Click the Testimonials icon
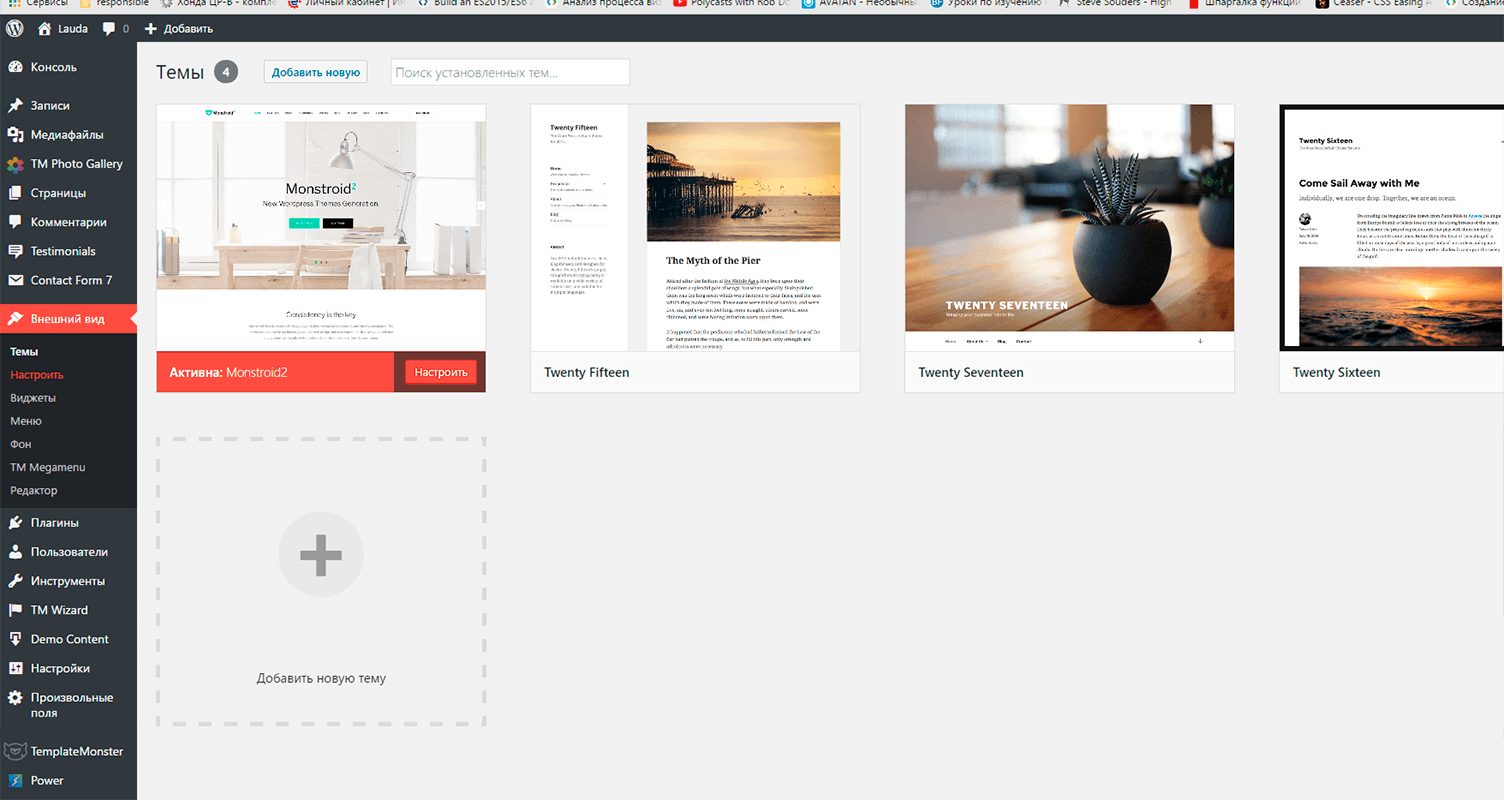This screenshot has height=800, width=1504. pos(15,251)
